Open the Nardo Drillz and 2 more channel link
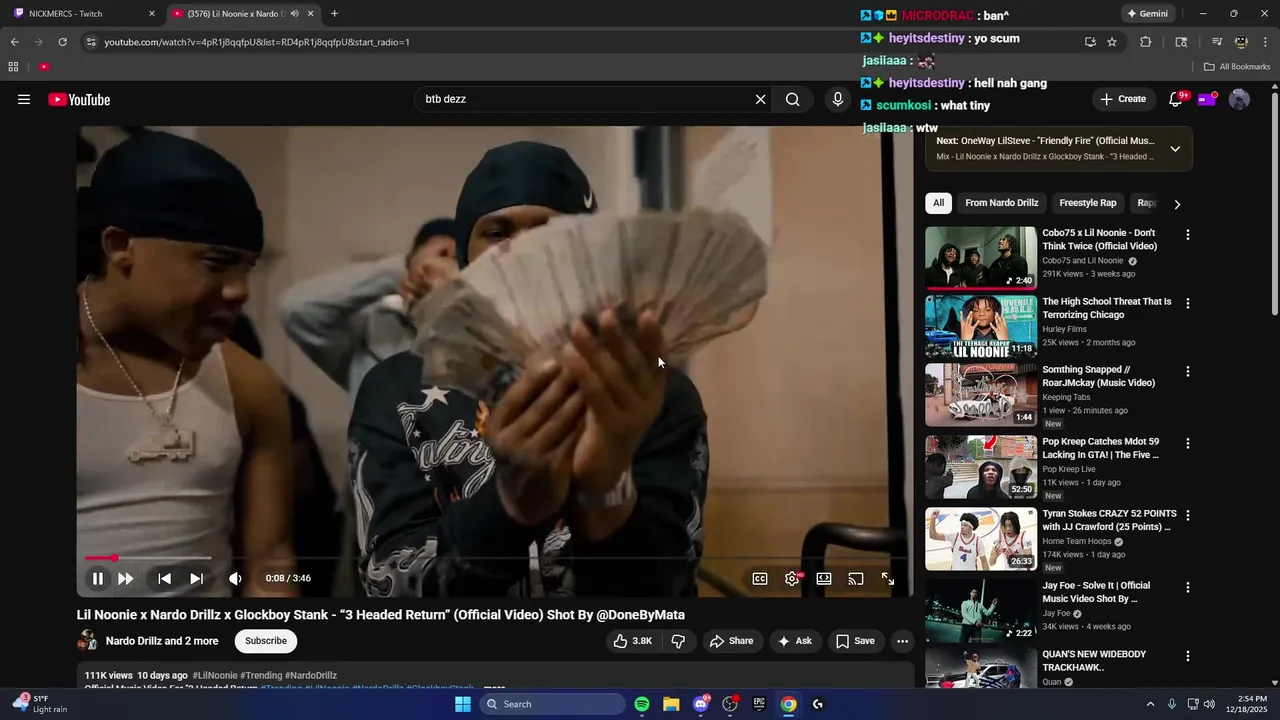 [162, 641]
